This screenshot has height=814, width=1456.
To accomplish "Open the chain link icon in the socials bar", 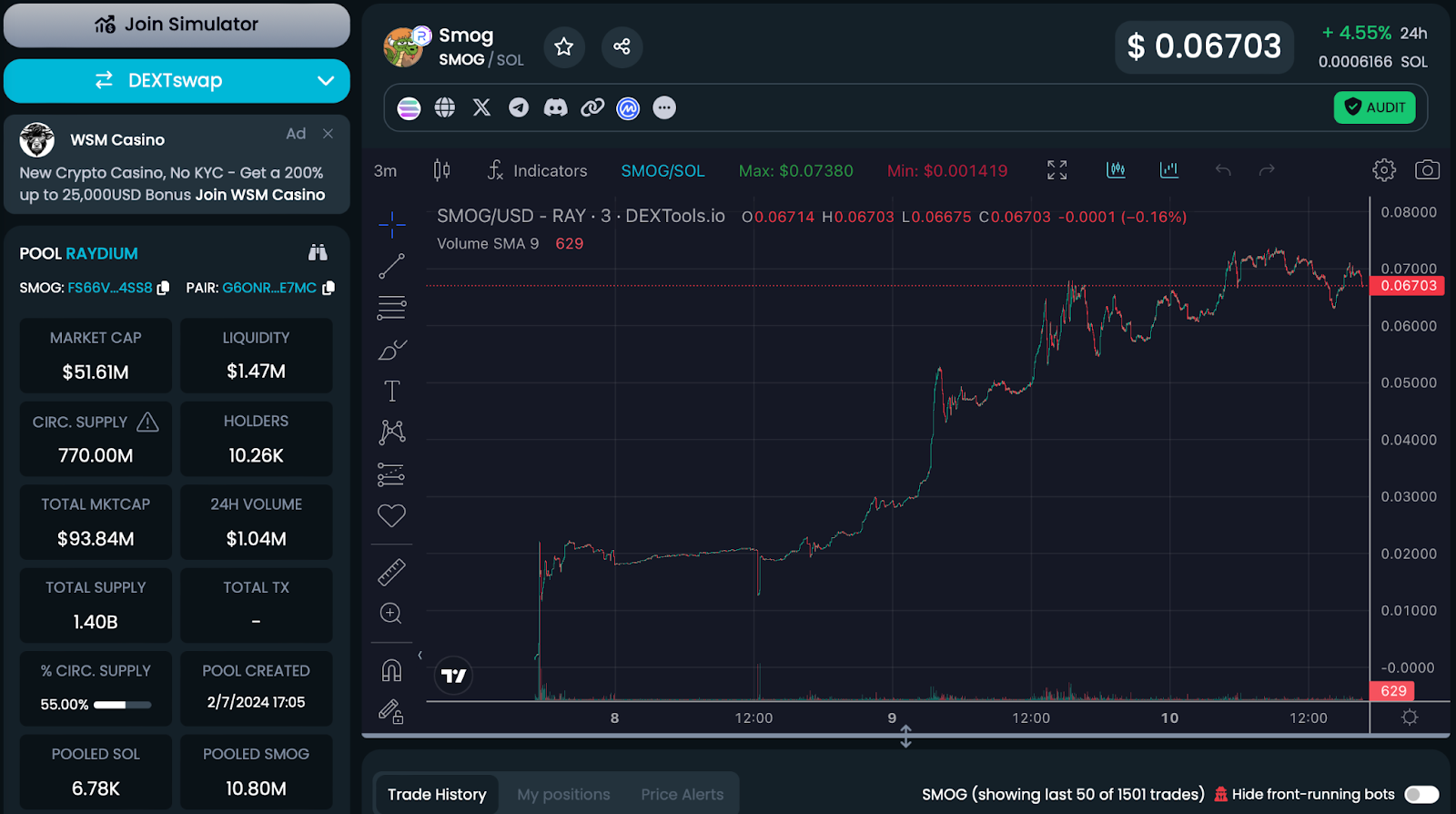I will (592, 108).
